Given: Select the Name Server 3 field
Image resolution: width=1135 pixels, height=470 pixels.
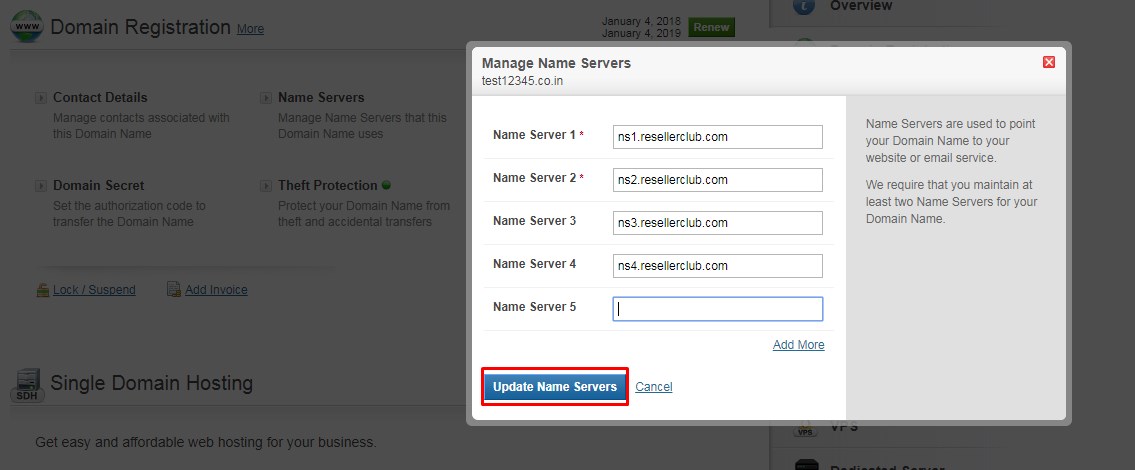Looking at the screenshot, I should (x=717, y=223).
